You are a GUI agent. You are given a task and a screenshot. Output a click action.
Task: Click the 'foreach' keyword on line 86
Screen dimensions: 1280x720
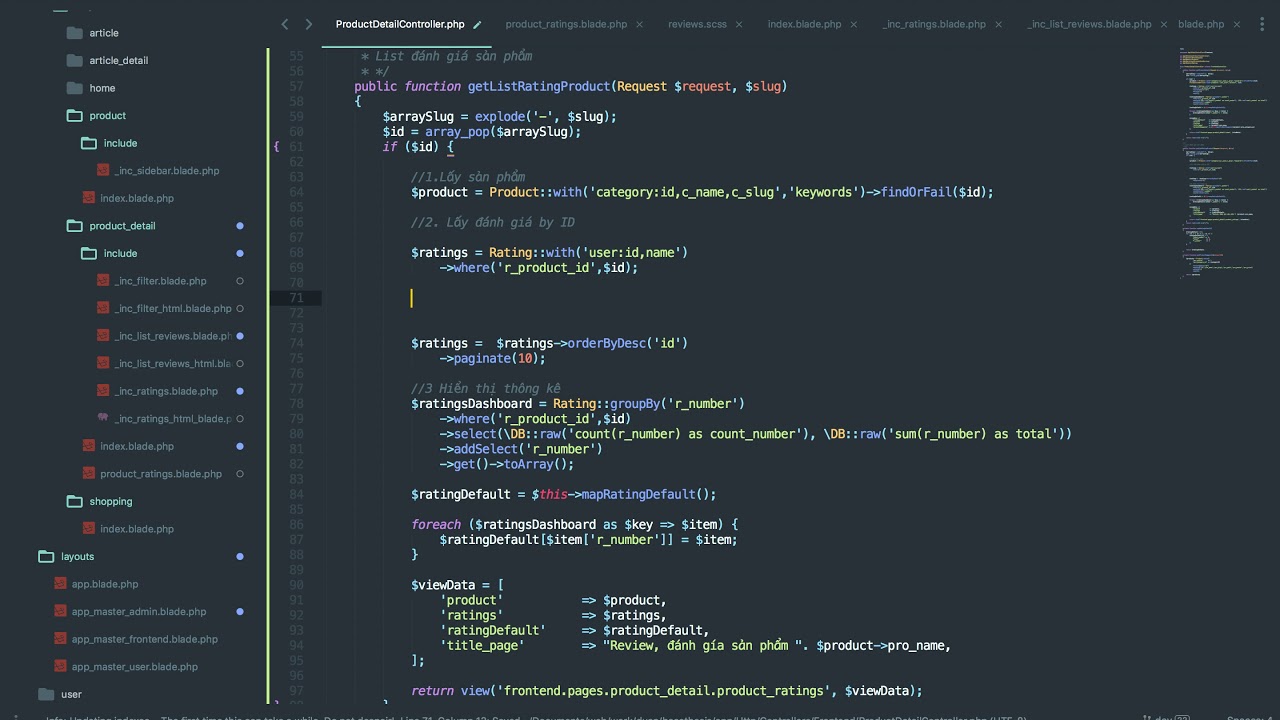click(x=436, y=524)
